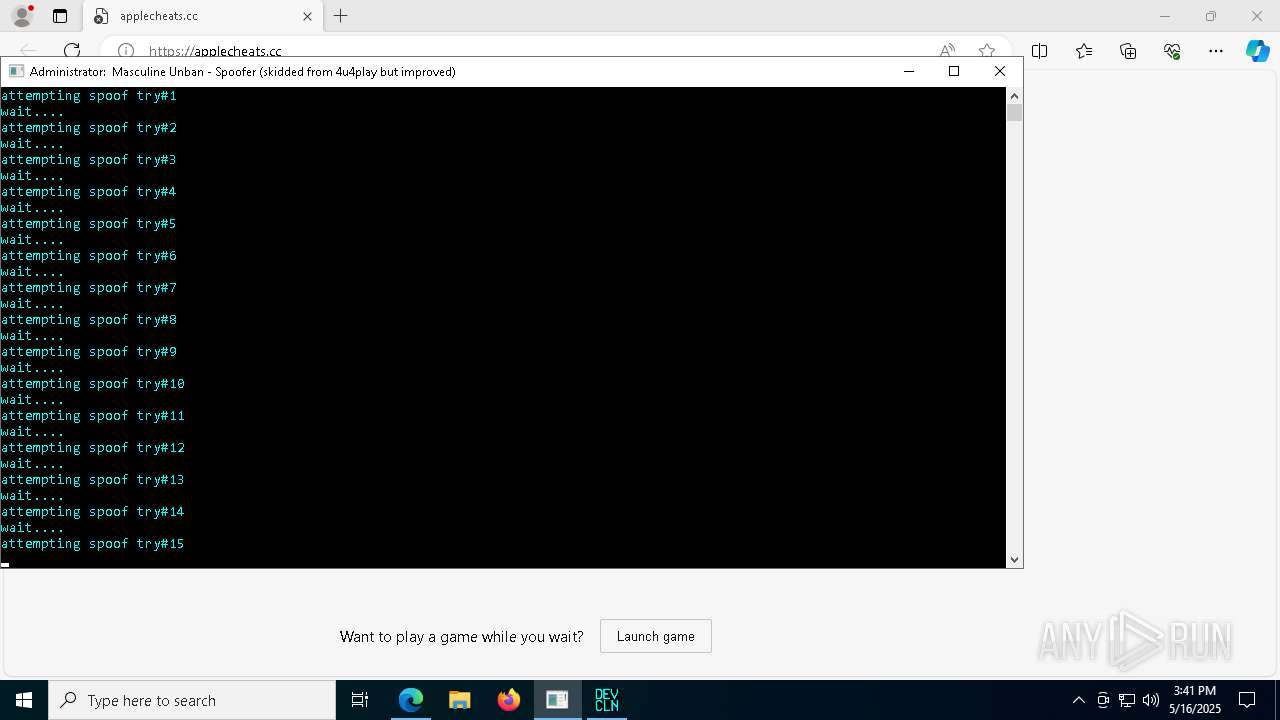Open Copilot sidebar icon

coord(1257,51)
